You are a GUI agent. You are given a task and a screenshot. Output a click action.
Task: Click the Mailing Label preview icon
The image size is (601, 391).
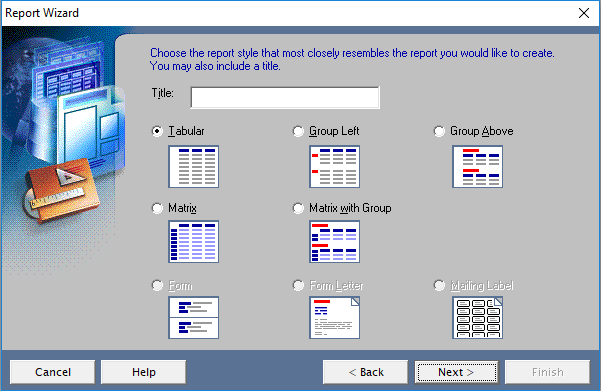pyautogui.click(x=478, y=317)
